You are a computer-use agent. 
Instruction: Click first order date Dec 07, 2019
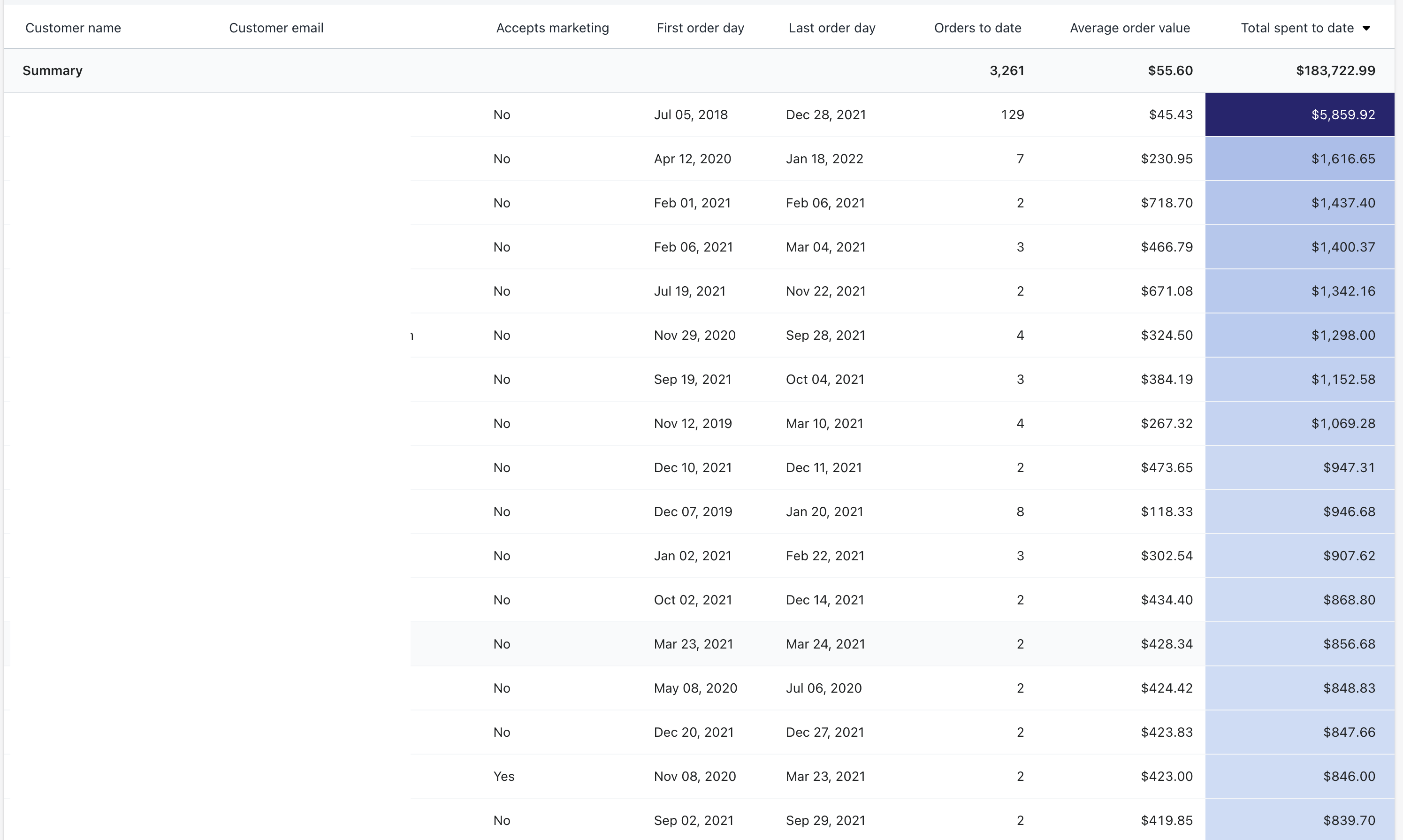693,512
